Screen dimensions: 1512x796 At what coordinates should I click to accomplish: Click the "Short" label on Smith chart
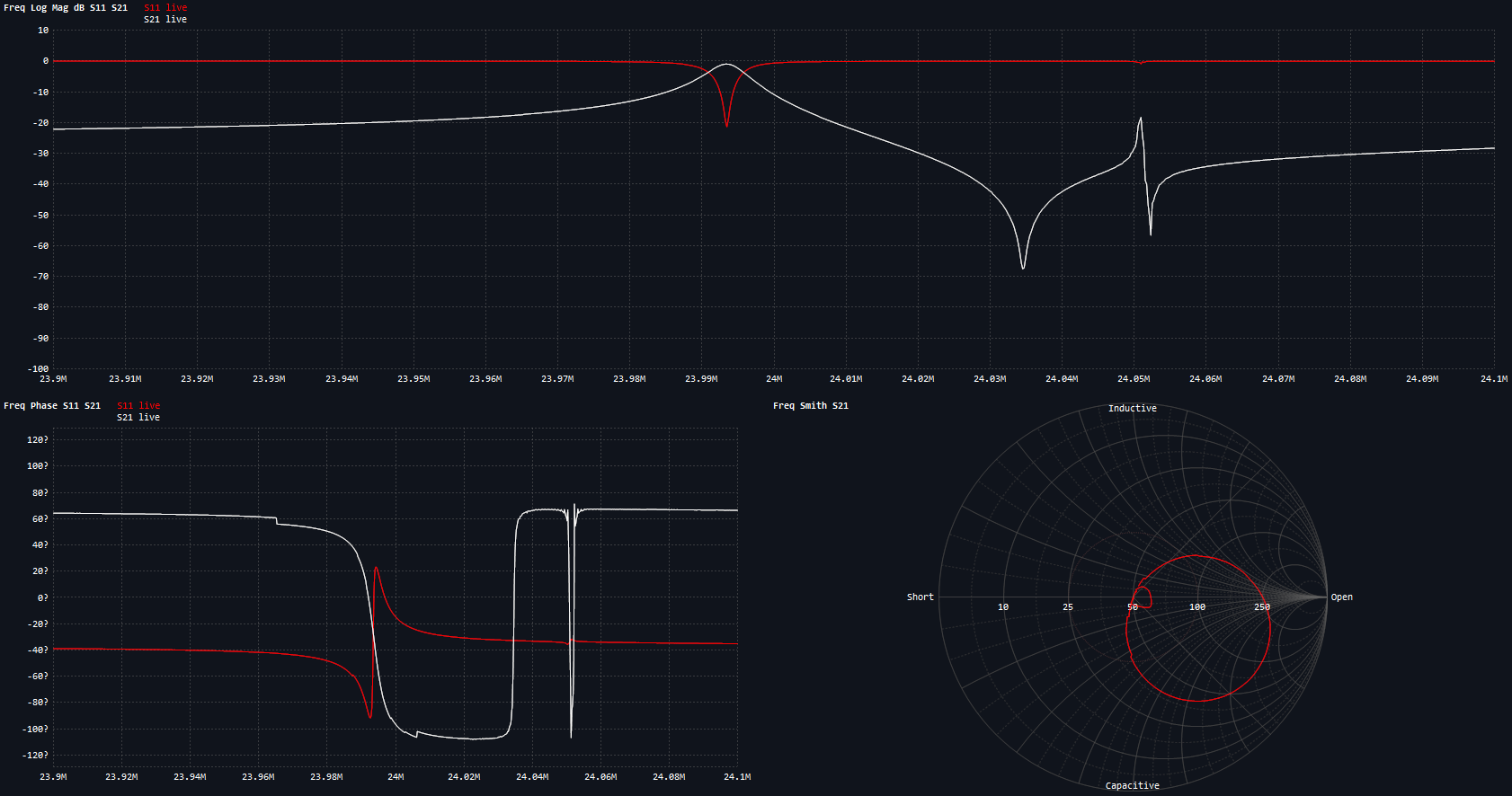click(921, 597)
